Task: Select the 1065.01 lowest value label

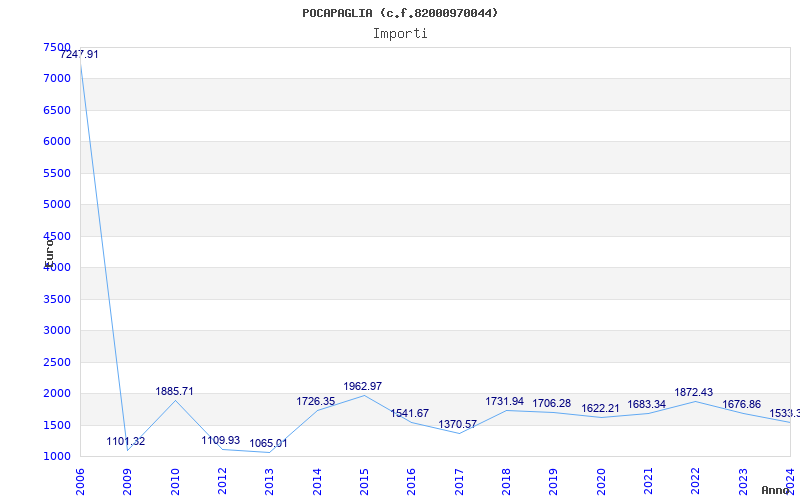Action: click(268, 443)
